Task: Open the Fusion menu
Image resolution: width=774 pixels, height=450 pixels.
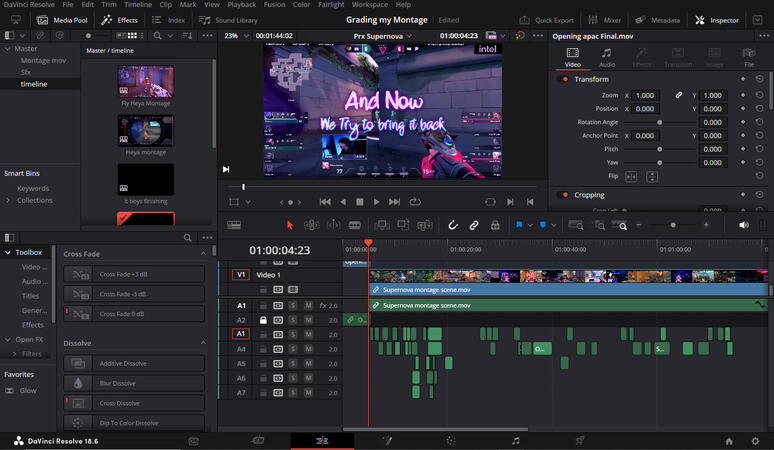Action: click(x=274, y=5)
